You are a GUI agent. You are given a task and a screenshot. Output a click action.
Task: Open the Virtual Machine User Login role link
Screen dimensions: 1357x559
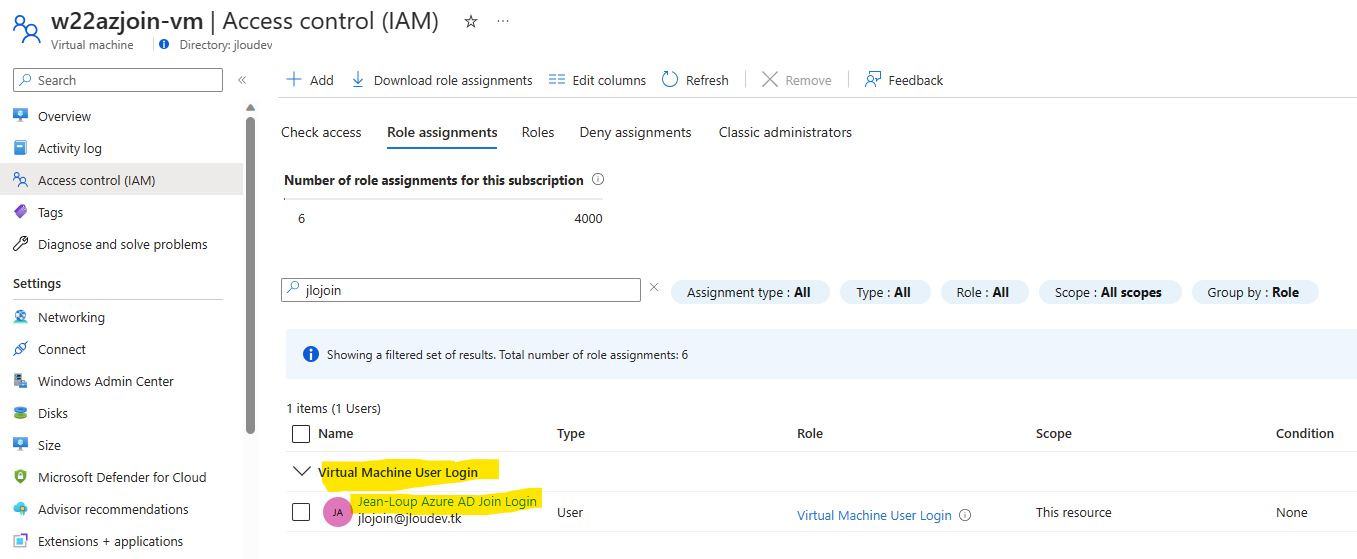click(x=874, y=515)
